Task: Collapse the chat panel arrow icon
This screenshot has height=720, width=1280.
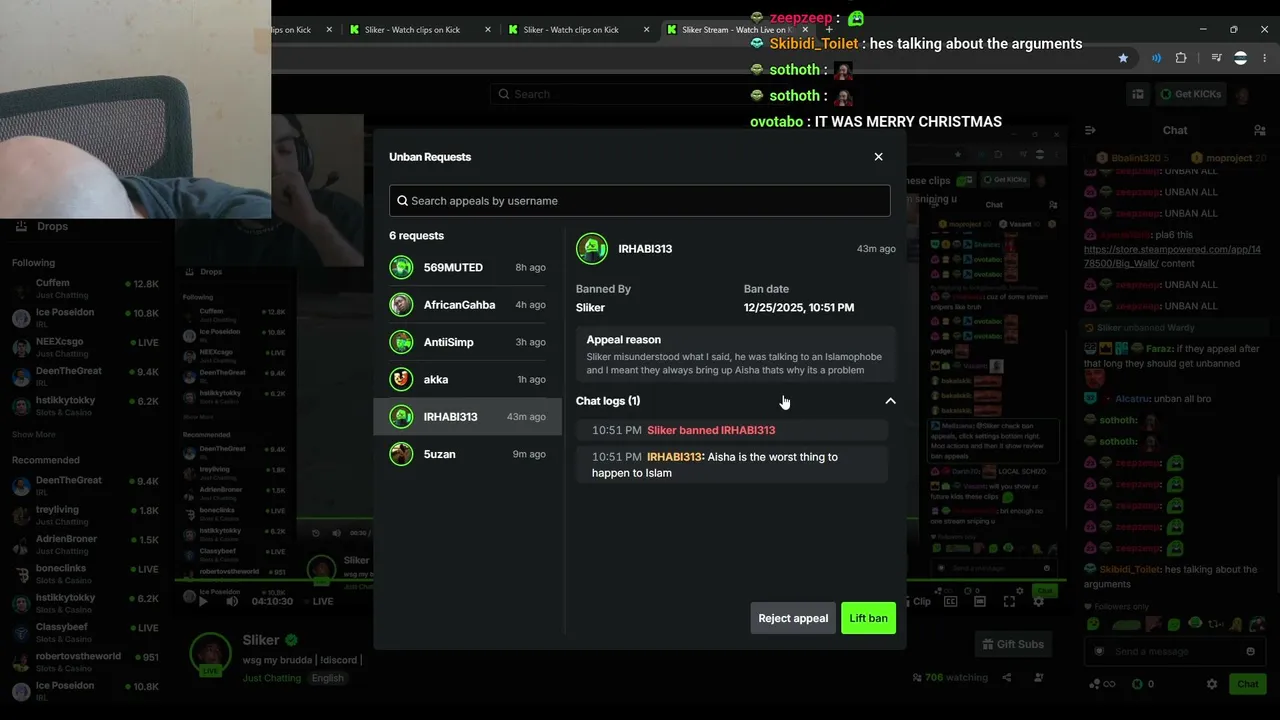Action: point(1091,130)
